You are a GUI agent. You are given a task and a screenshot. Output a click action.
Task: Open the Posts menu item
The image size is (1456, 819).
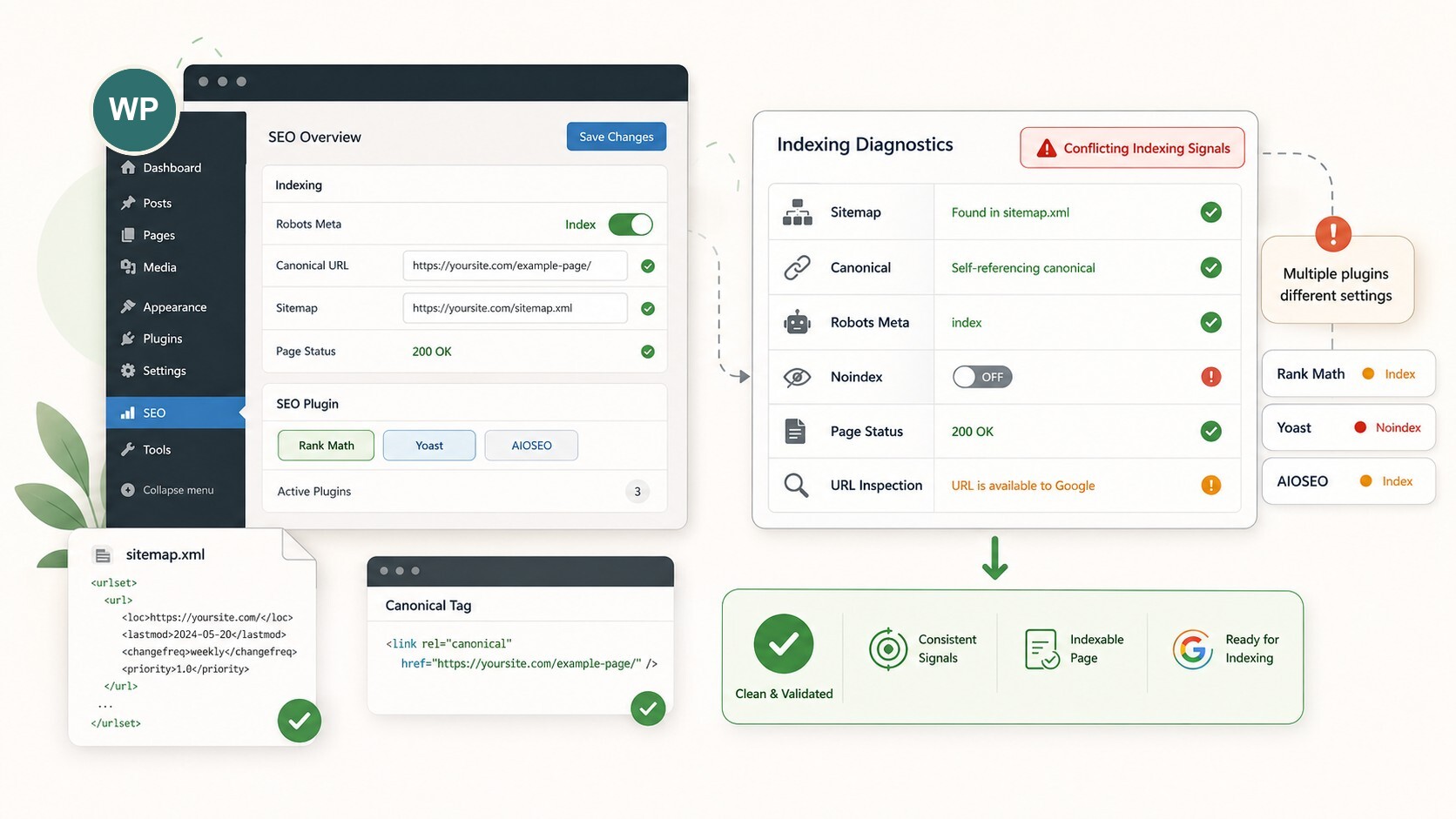(176, 203)
